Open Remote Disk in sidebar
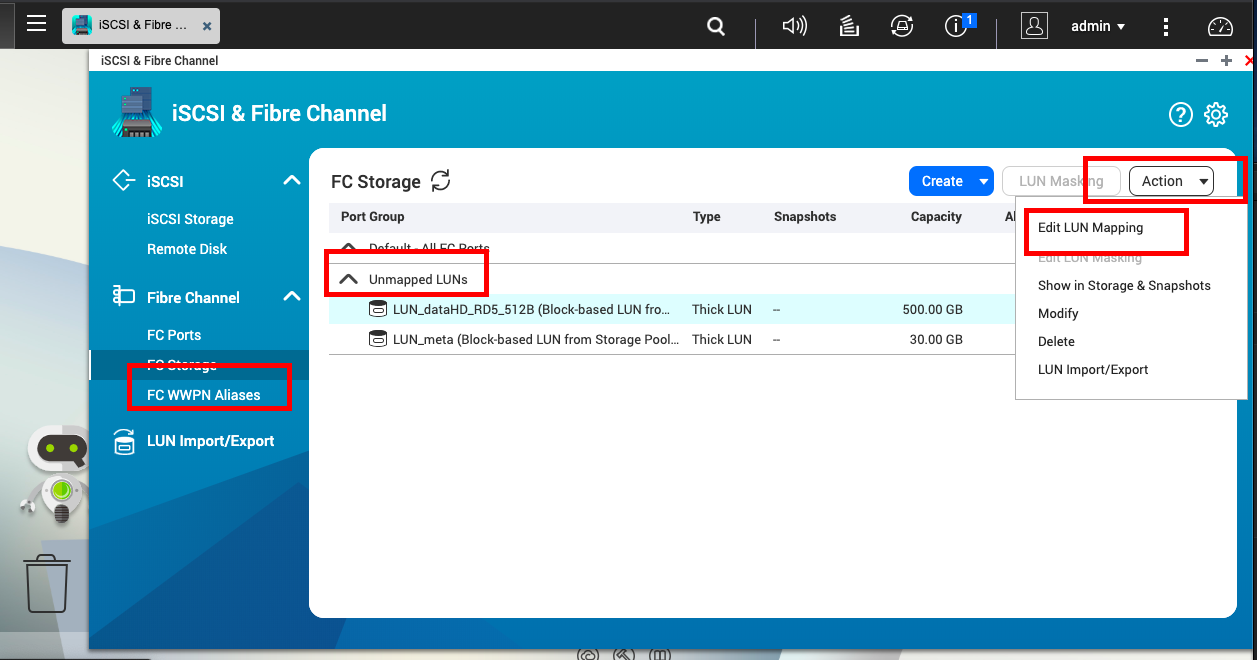The width and height of the screenshot is (1257, 660). 187,249
